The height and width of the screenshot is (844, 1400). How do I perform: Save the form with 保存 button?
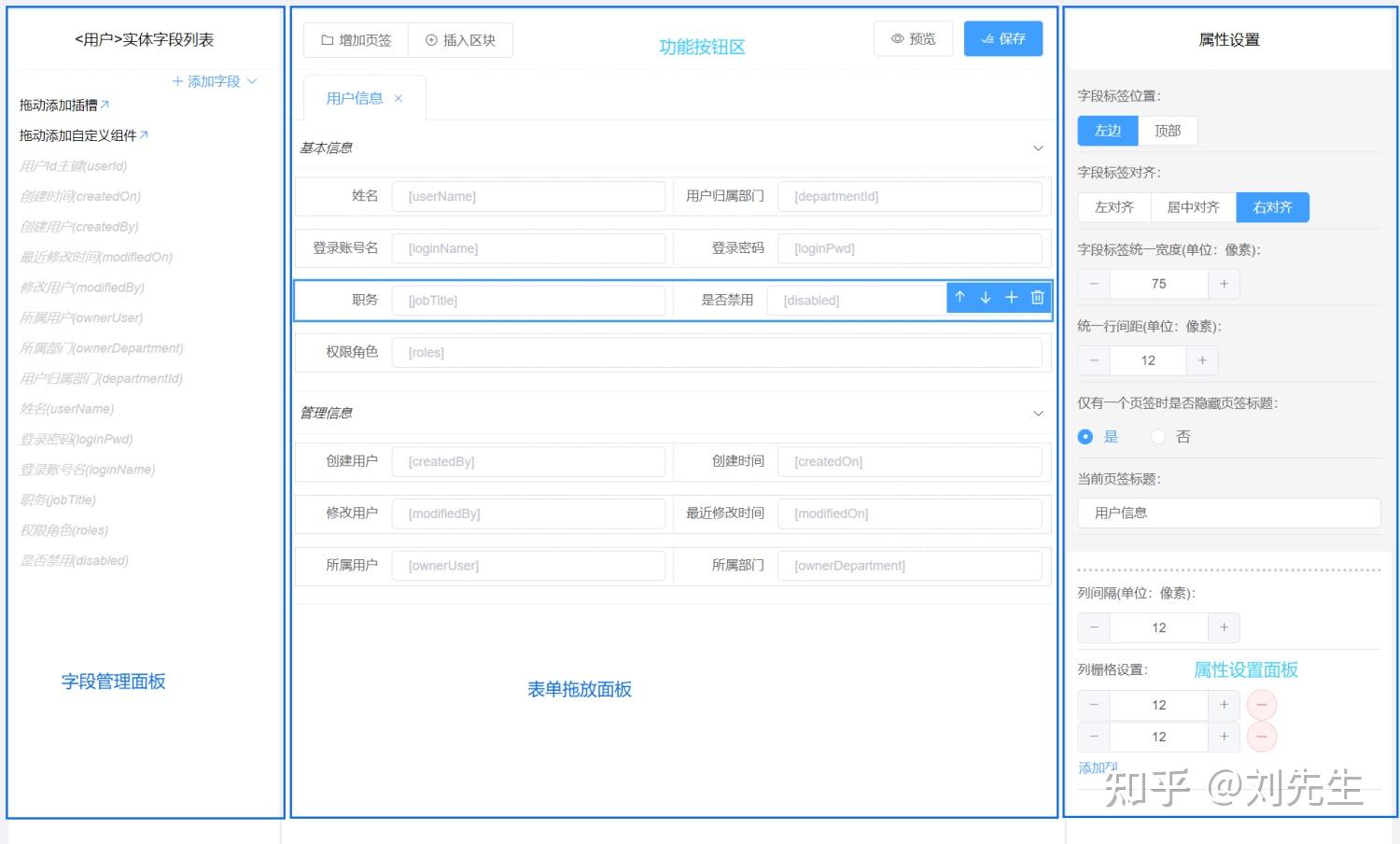tap(1003, 38)
